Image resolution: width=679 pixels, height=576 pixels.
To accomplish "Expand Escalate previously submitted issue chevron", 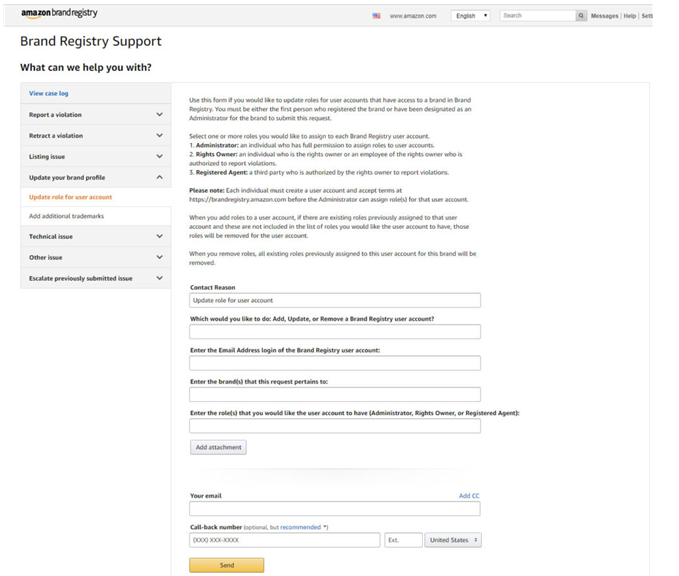I will tap(159, 278).
